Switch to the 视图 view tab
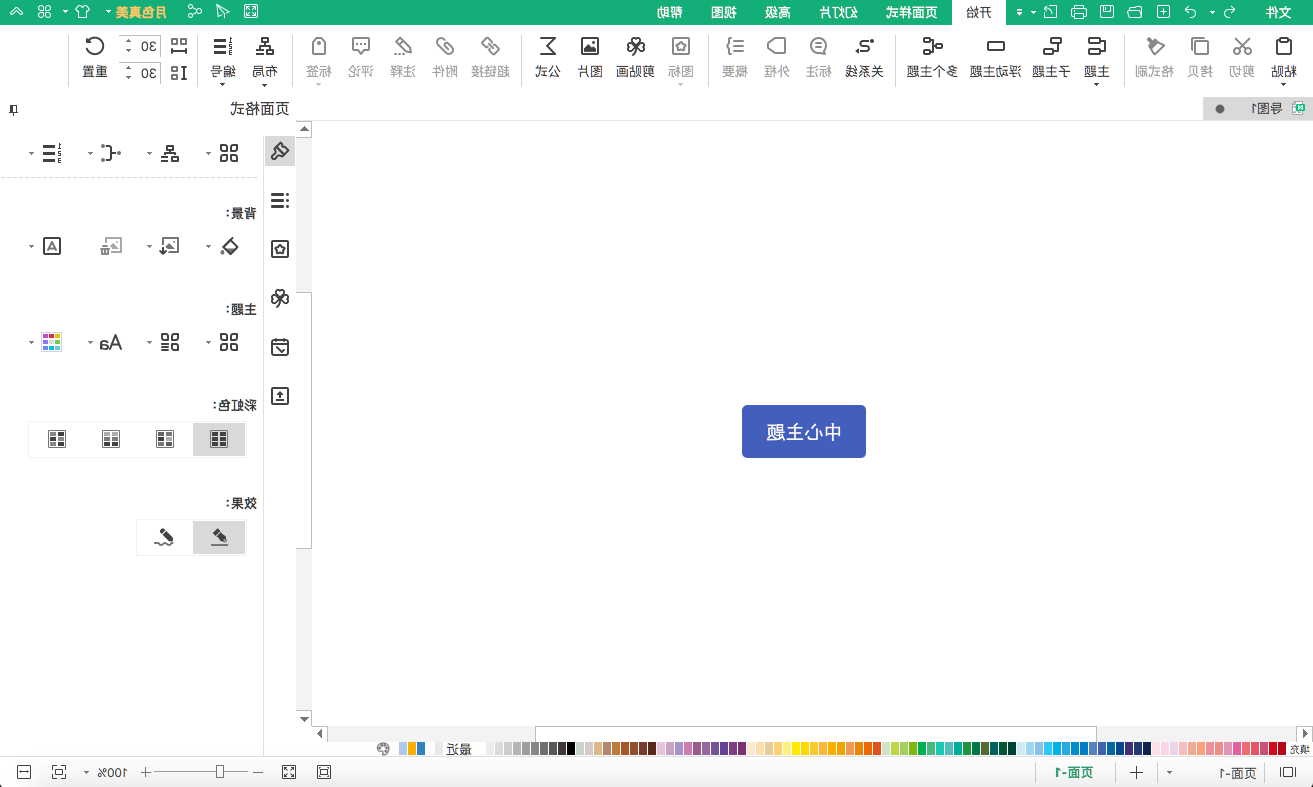 pyautogui.click(x=723, y=12)
